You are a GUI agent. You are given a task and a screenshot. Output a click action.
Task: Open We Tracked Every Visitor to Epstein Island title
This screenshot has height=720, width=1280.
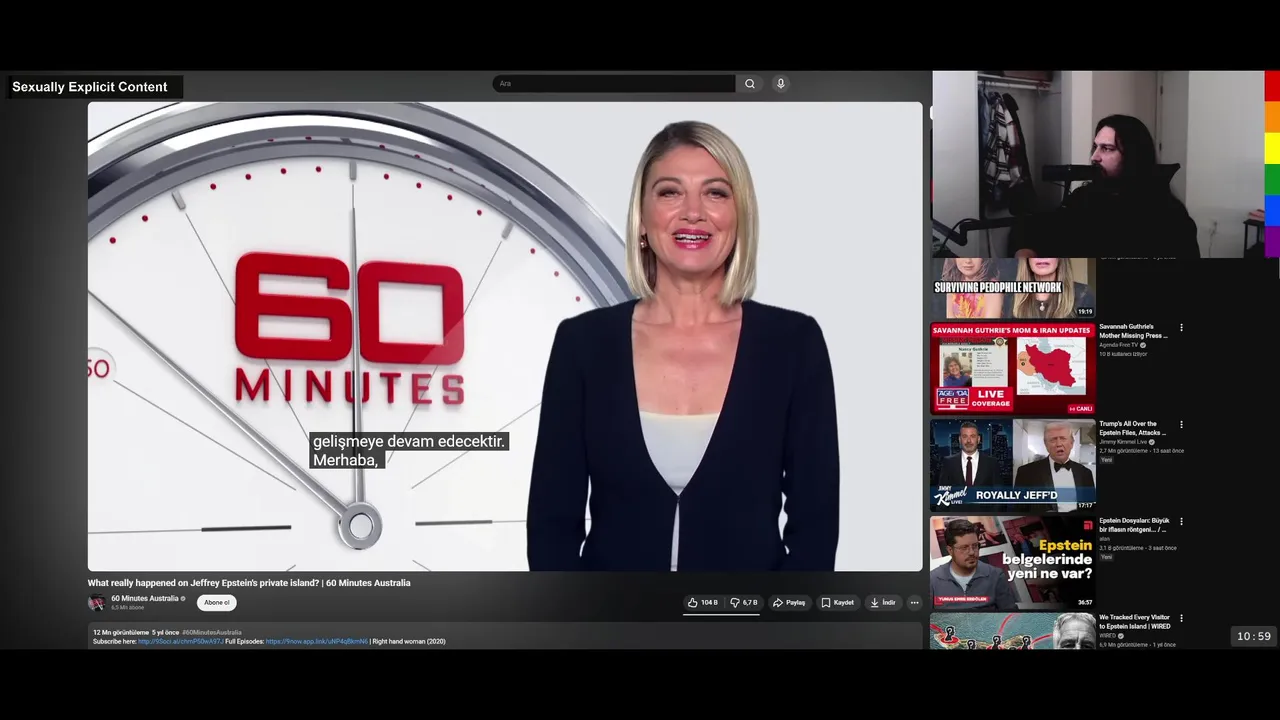pos(1134,622)
